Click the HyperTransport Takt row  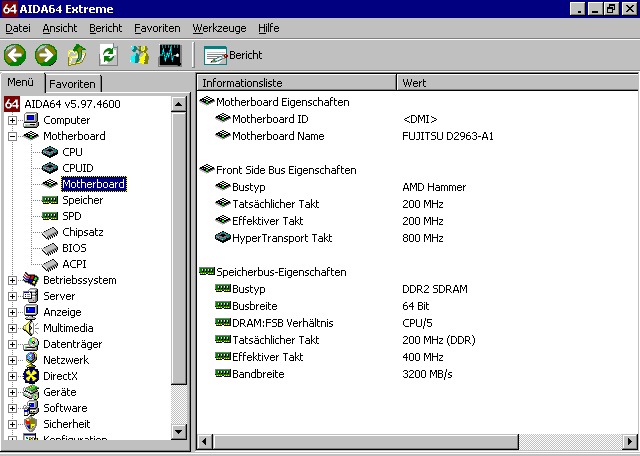pyautogui.click(x=417, y=238)
